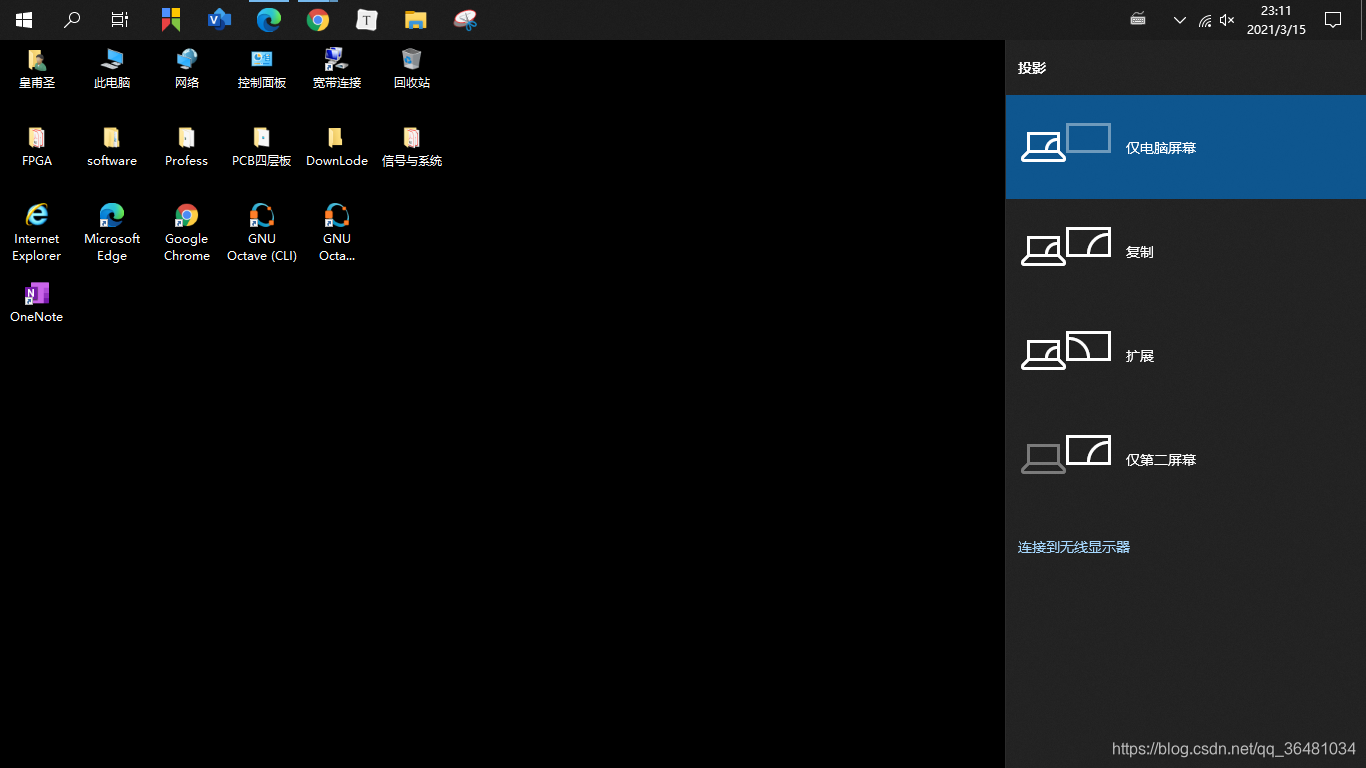Select the truncated GNU Octa... shortcut
This screenshot has height=768, width=1366.
[337, 233]
